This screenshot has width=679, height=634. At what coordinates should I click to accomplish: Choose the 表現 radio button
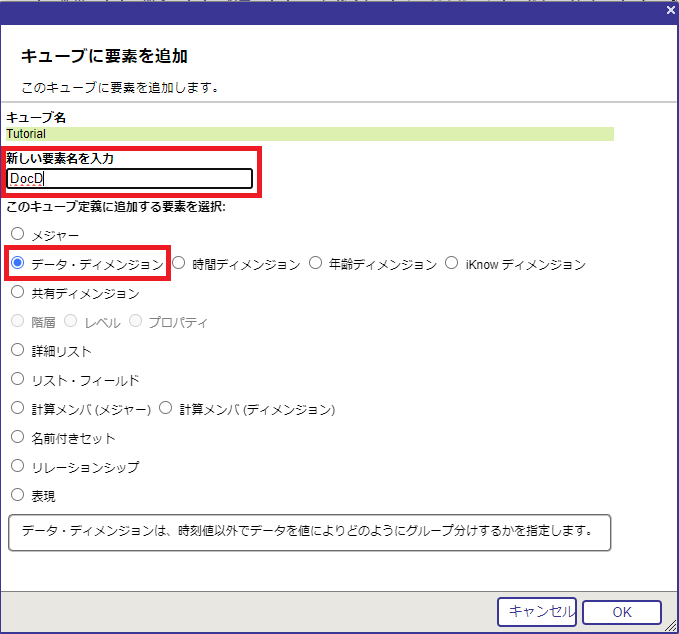click(x=17, y=495)
